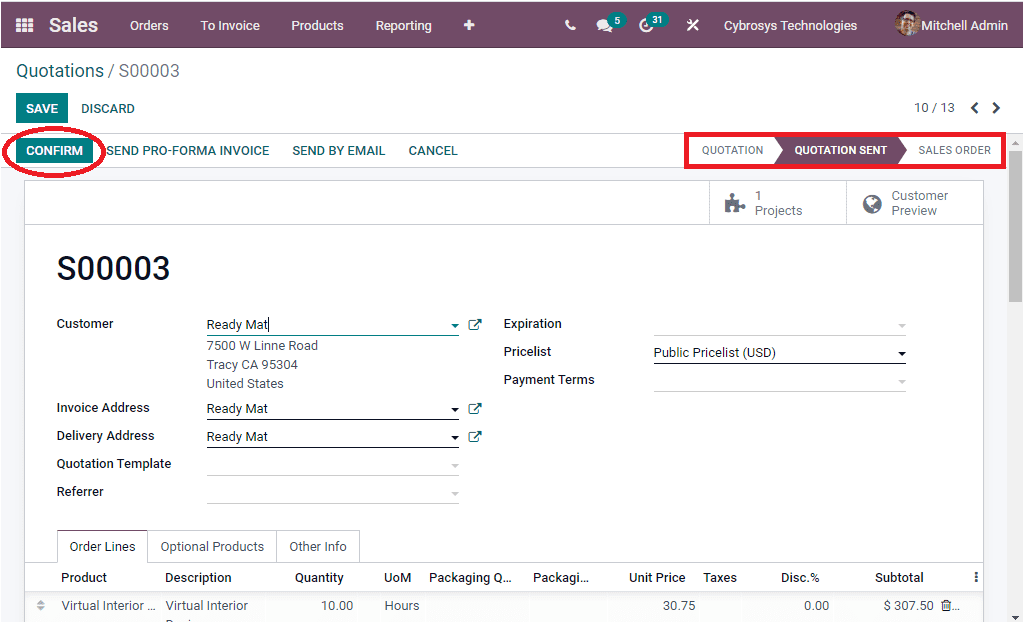Open the Reporting menu
This screenshot has width=1024, height=623.
(403, 25)
